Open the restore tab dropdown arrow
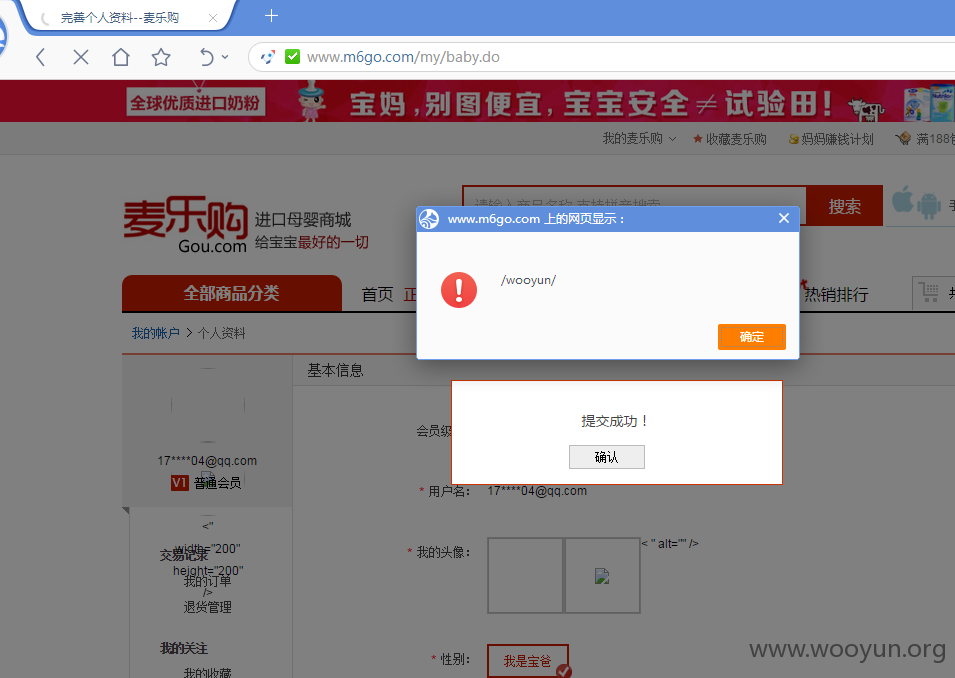This screenshot has width=955, height=678. (225, 57)
